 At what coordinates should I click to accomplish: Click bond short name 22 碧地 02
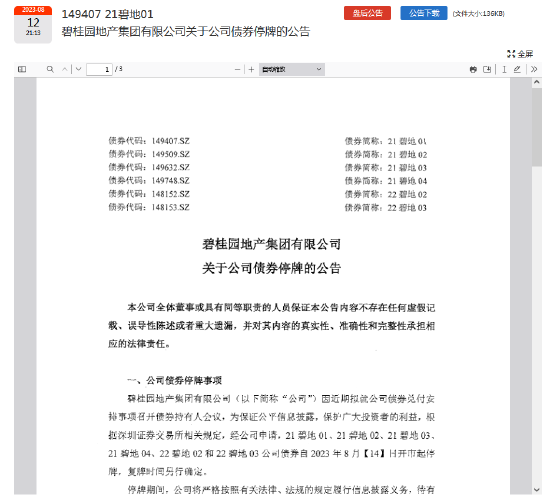[x=407, y=195]
